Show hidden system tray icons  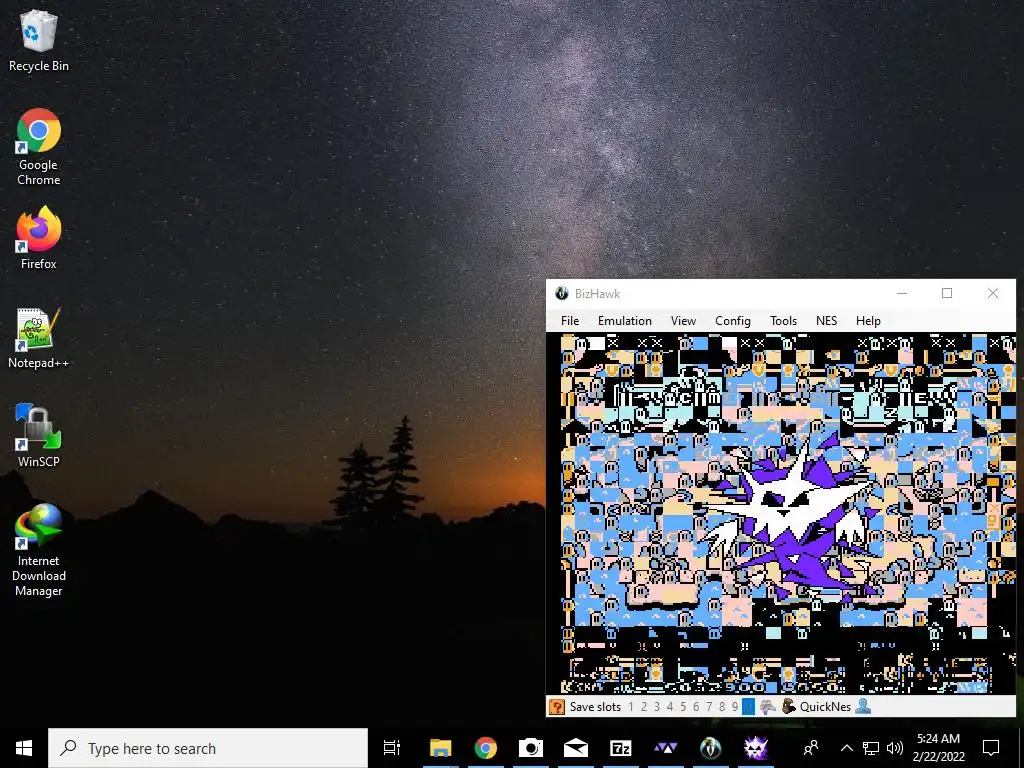point(846,748)
